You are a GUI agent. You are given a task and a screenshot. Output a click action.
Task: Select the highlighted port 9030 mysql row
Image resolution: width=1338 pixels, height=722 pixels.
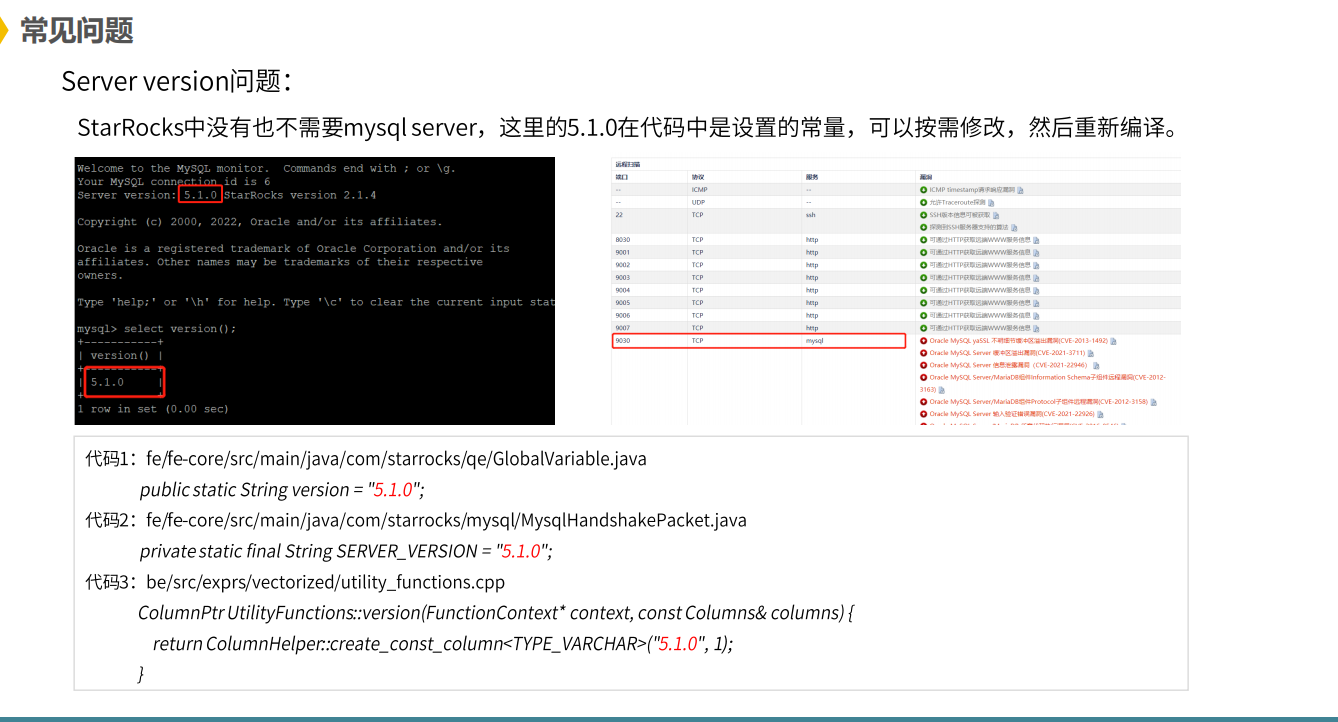[758, 341]
